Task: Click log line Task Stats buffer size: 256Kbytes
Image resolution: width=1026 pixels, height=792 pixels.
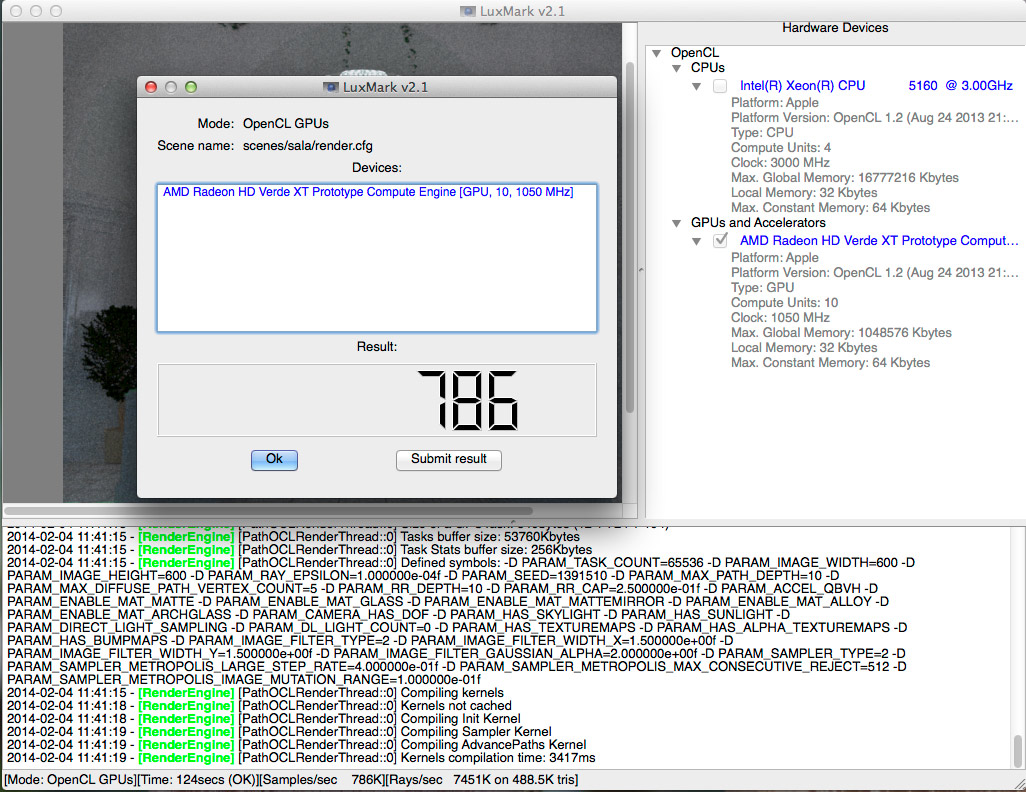Action: [299, 550]
